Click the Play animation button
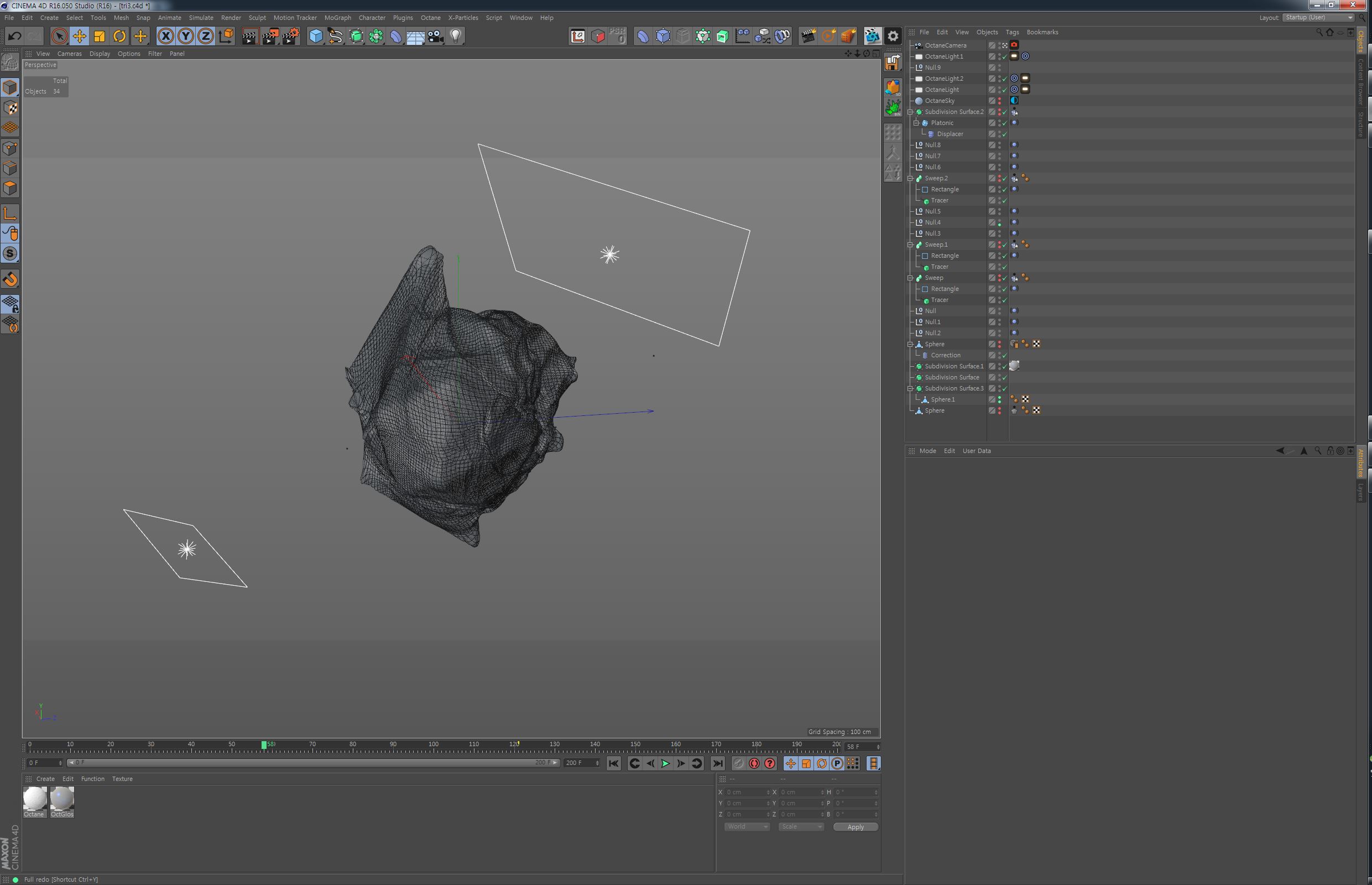The height and width of the screenshot is (885, 1372). click(665, 763)
